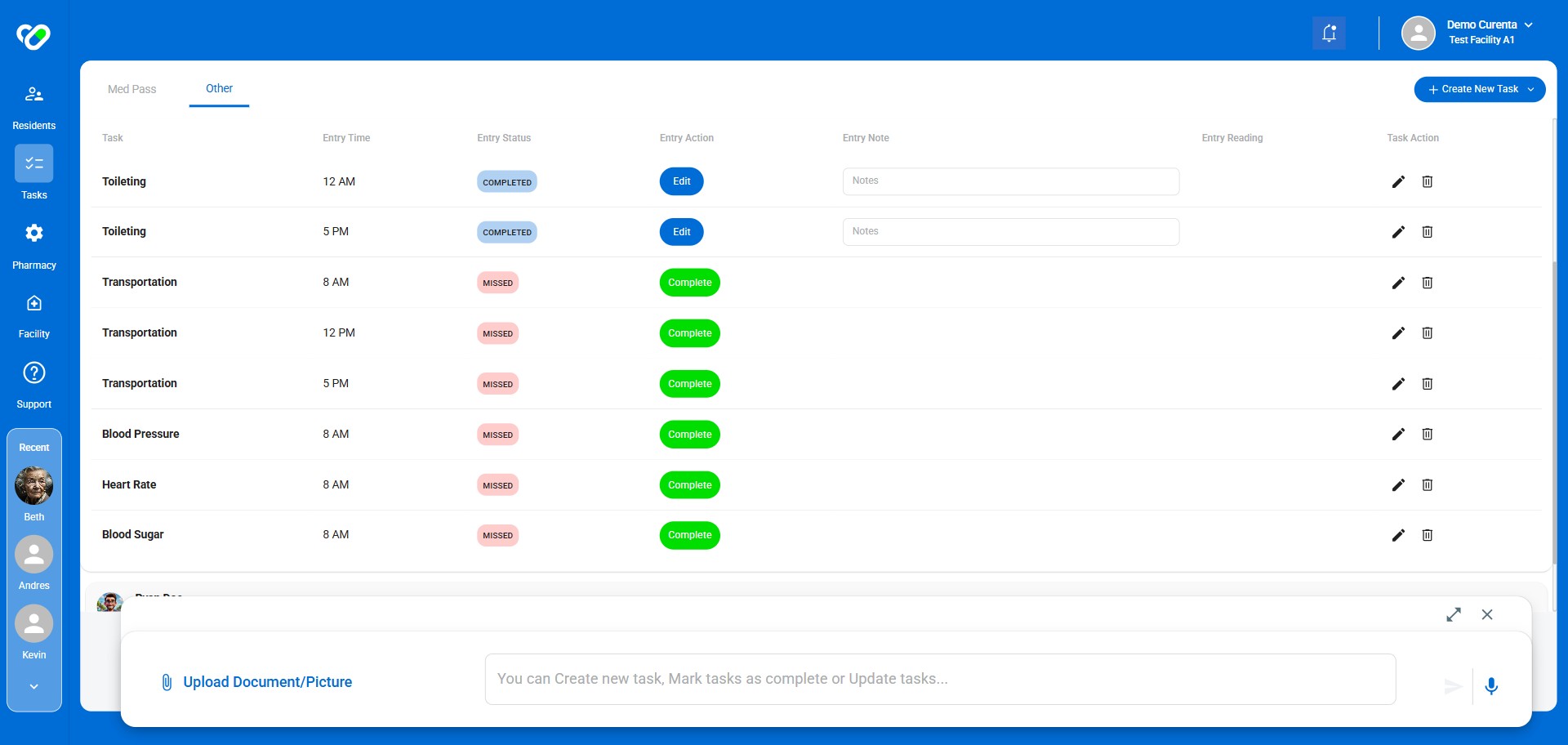Image resolution: width=1568 pixels, height=745 pixels.
Task: Open the Support help icon
Action: (33, 372)
